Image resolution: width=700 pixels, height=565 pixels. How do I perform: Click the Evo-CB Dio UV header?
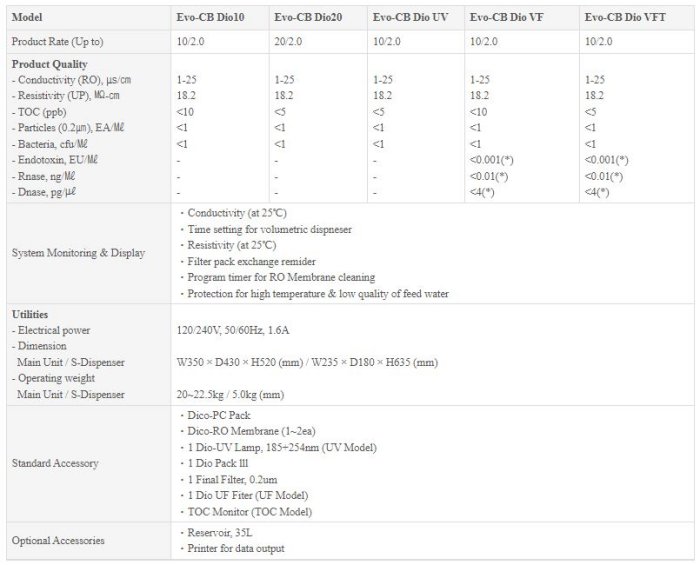(410, 17)
